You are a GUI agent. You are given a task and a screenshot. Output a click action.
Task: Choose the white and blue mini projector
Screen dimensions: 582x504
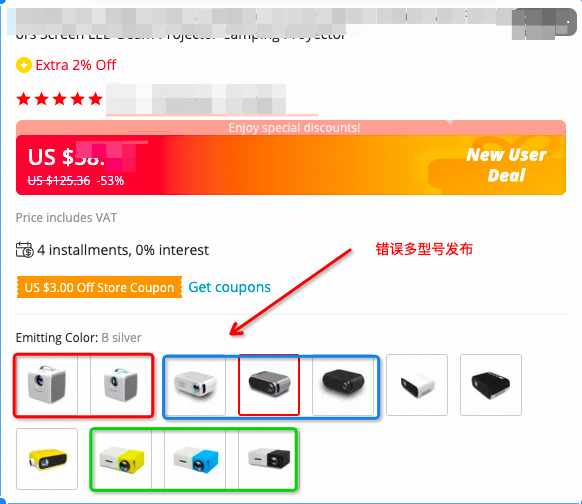[x=195, y=459]
